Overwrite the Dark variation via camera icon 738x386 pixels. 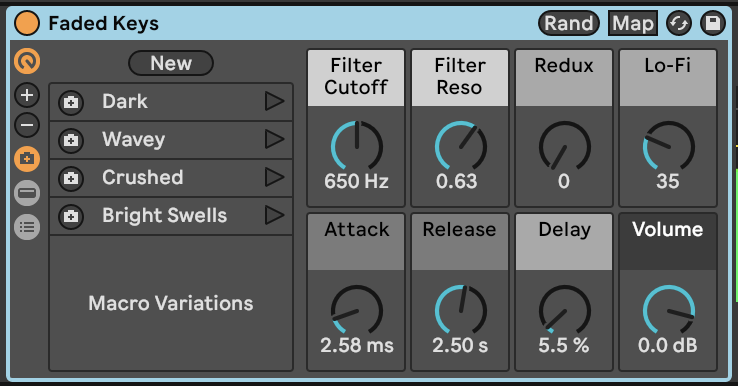71,102
